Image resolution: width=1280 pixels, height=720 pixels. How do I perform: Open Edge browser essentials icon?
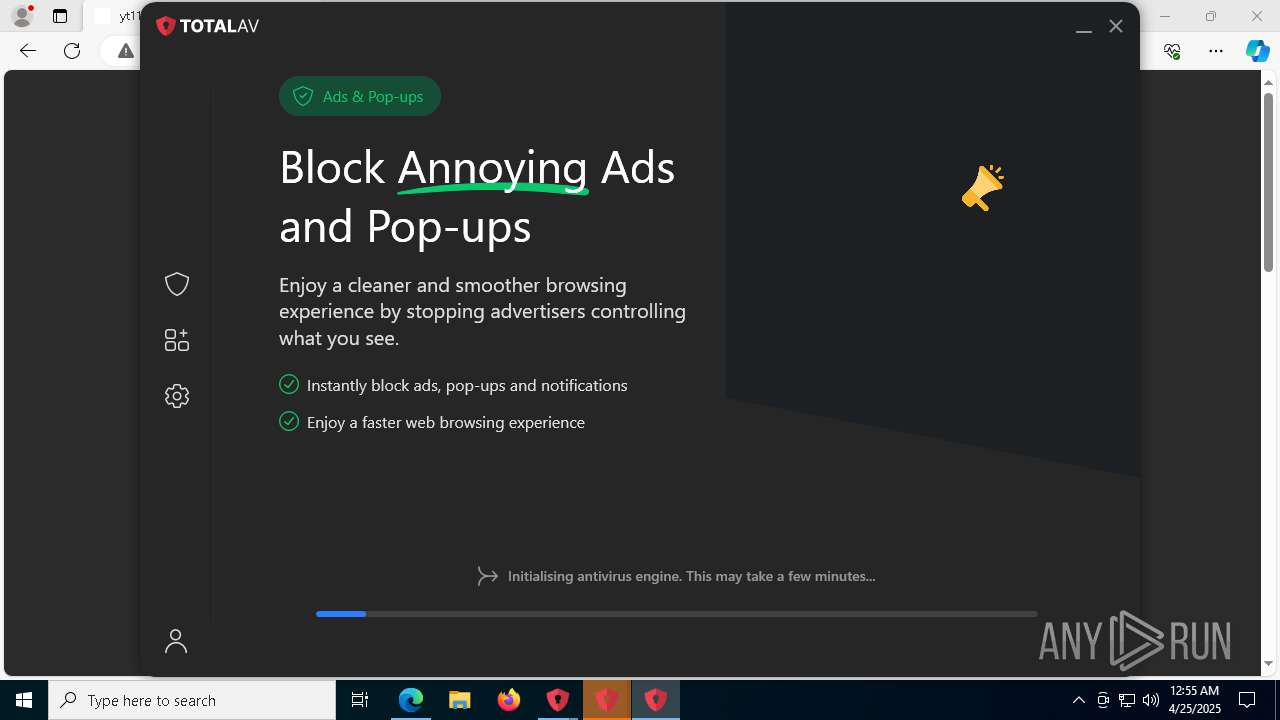1172,51
